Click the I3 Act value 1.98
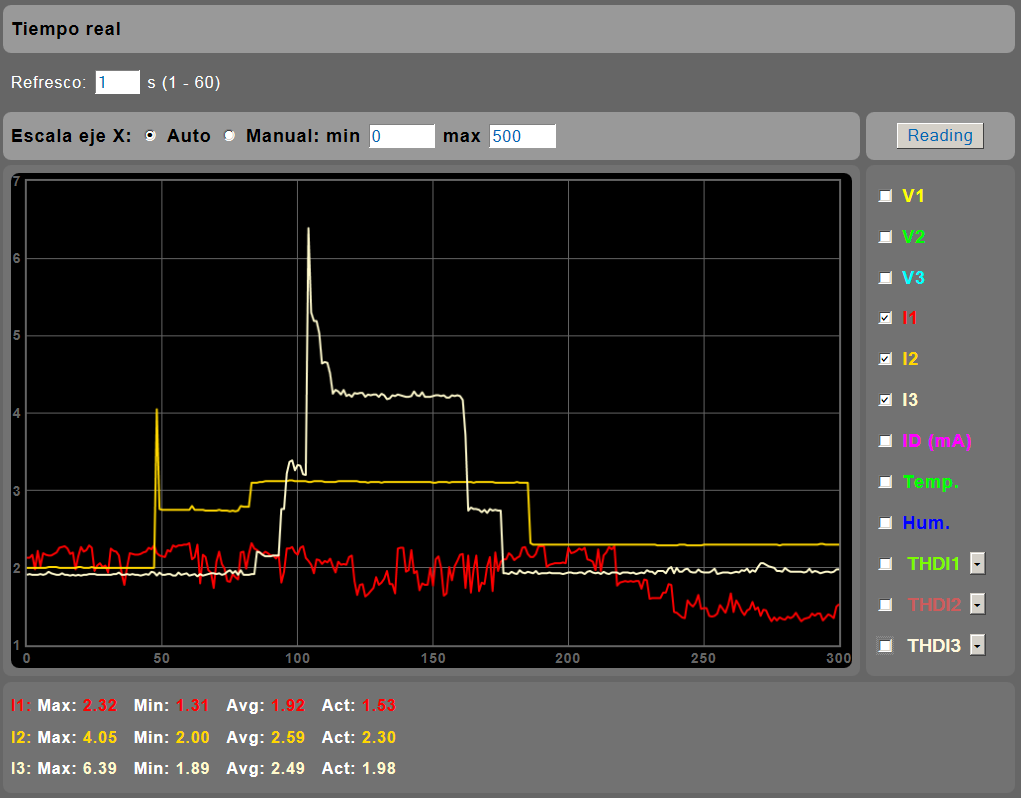This screenshot has width=1021, height=798. pyautogui.click(x=379, y=769)
